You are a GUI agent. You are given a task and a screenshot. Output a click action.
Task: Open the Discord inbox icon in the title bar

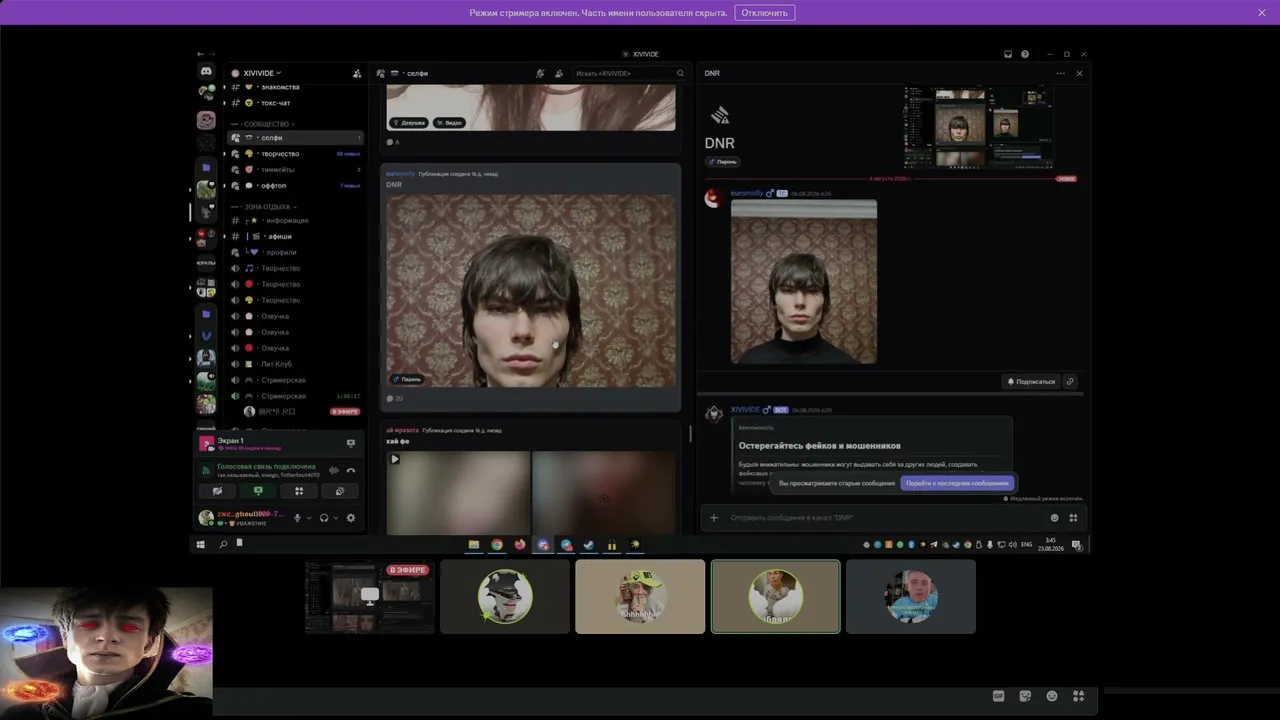(x=1008, y=54)
